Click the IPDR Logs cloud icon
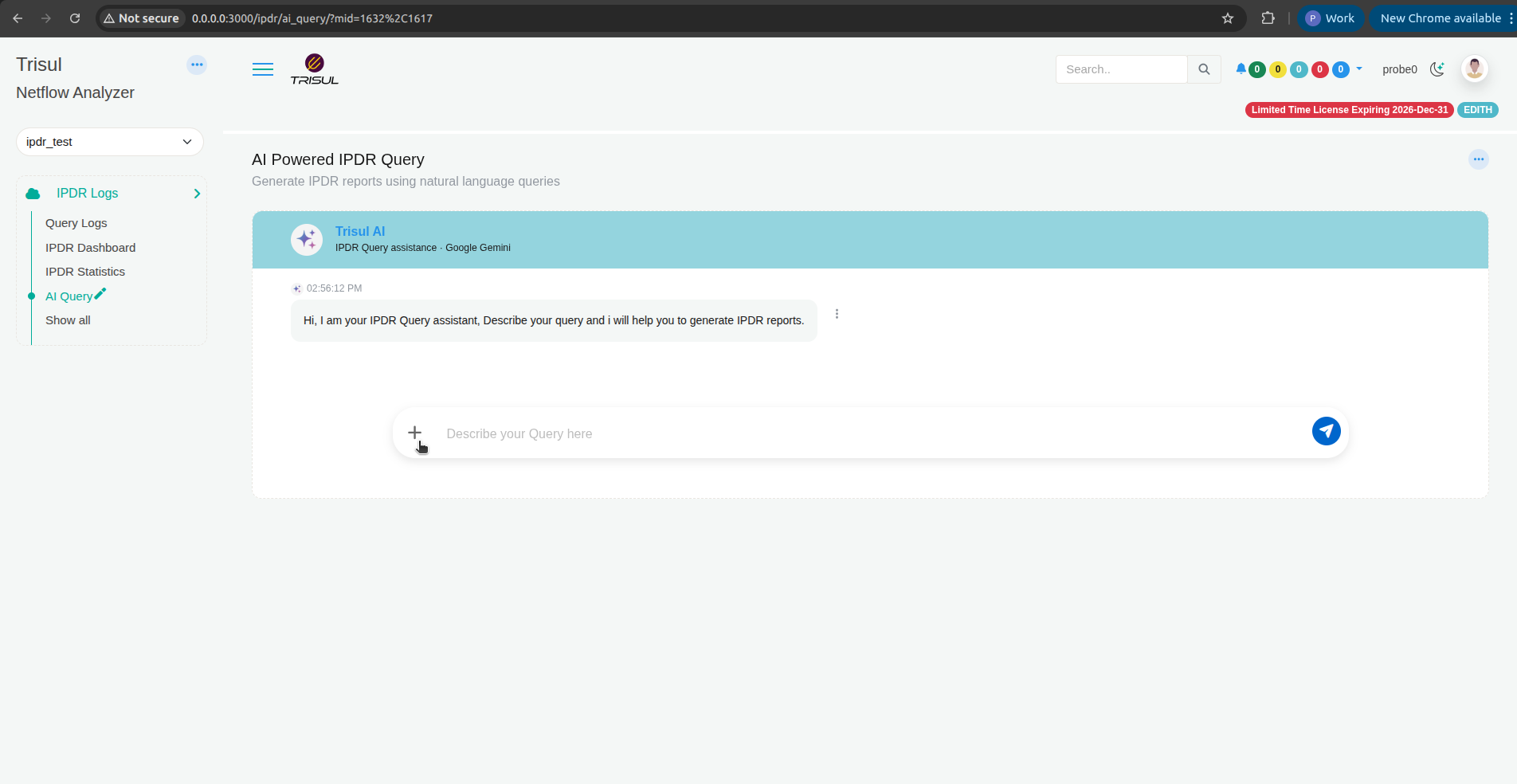Screen dimensions: 1517x784 pos(33,194)
